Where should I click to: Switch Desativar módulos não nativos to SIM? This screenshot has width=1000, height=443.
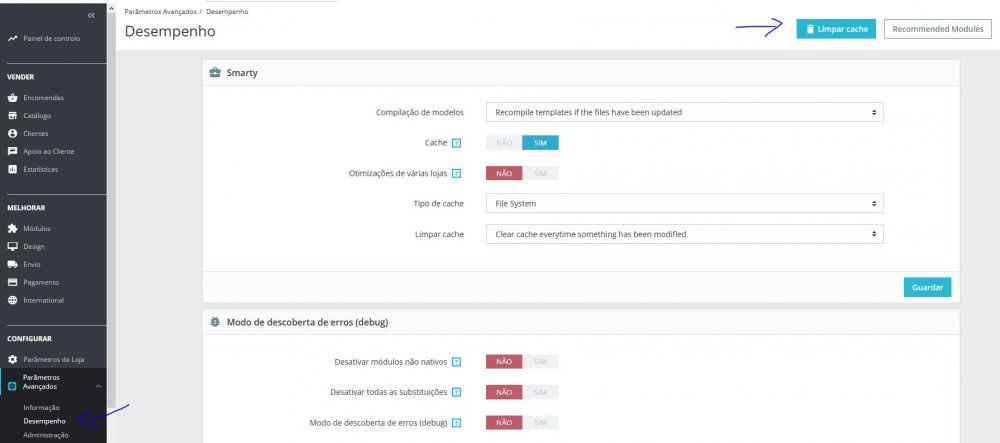541,362
